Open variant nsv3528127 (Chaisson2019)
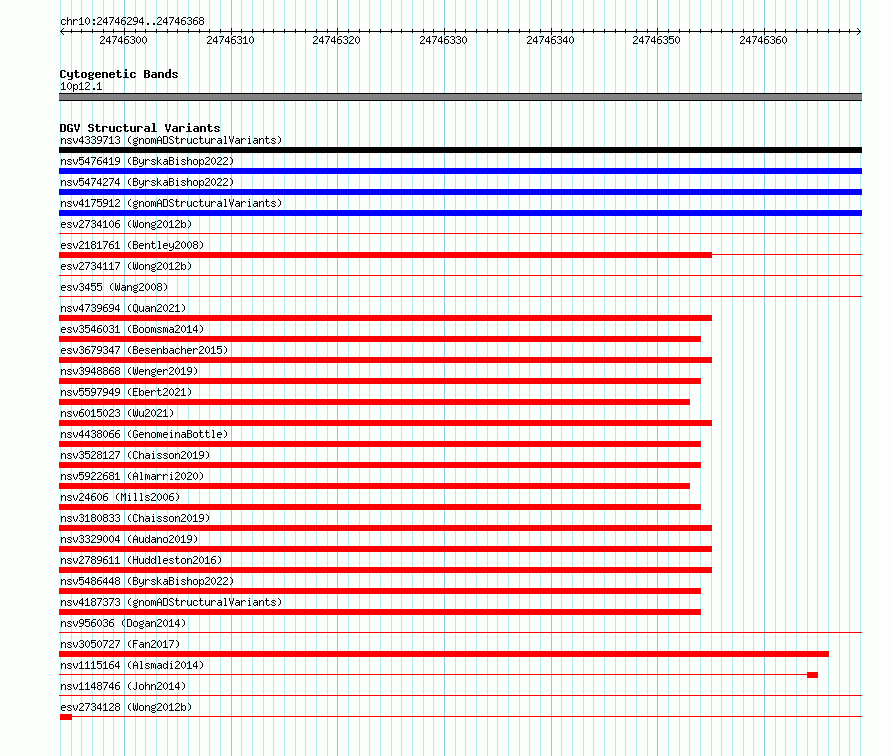The width and height of the screenshot is (890, 756). (x=135, y=455)
